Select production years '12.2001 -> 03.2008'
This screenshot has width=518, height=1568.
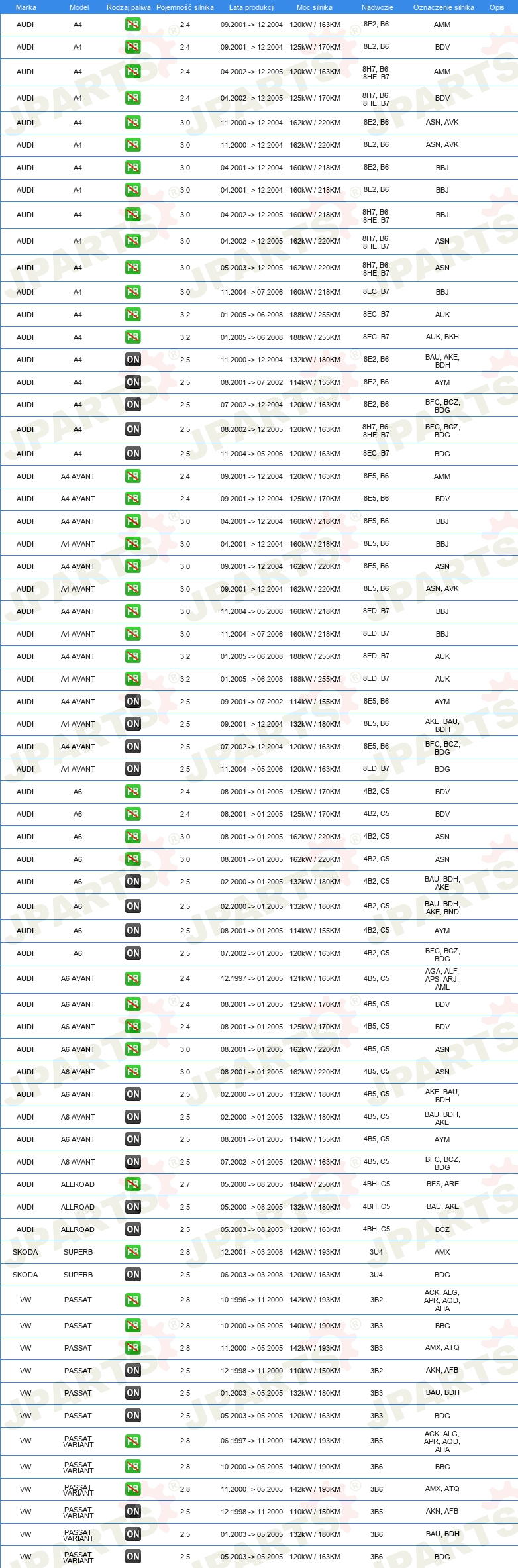pos(252,1252)
